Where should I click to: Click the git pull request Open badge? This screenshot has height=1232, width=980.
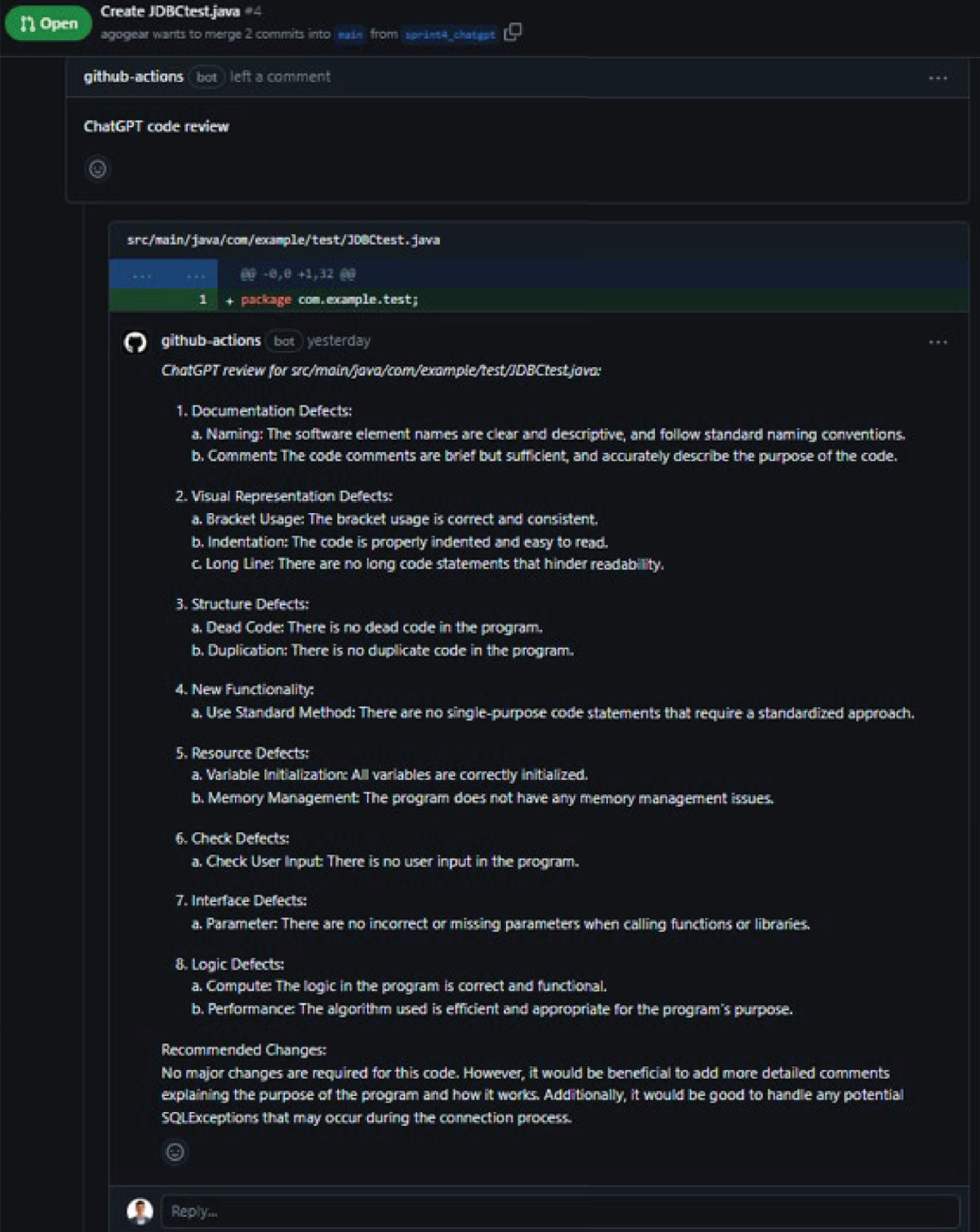[48, 23]
